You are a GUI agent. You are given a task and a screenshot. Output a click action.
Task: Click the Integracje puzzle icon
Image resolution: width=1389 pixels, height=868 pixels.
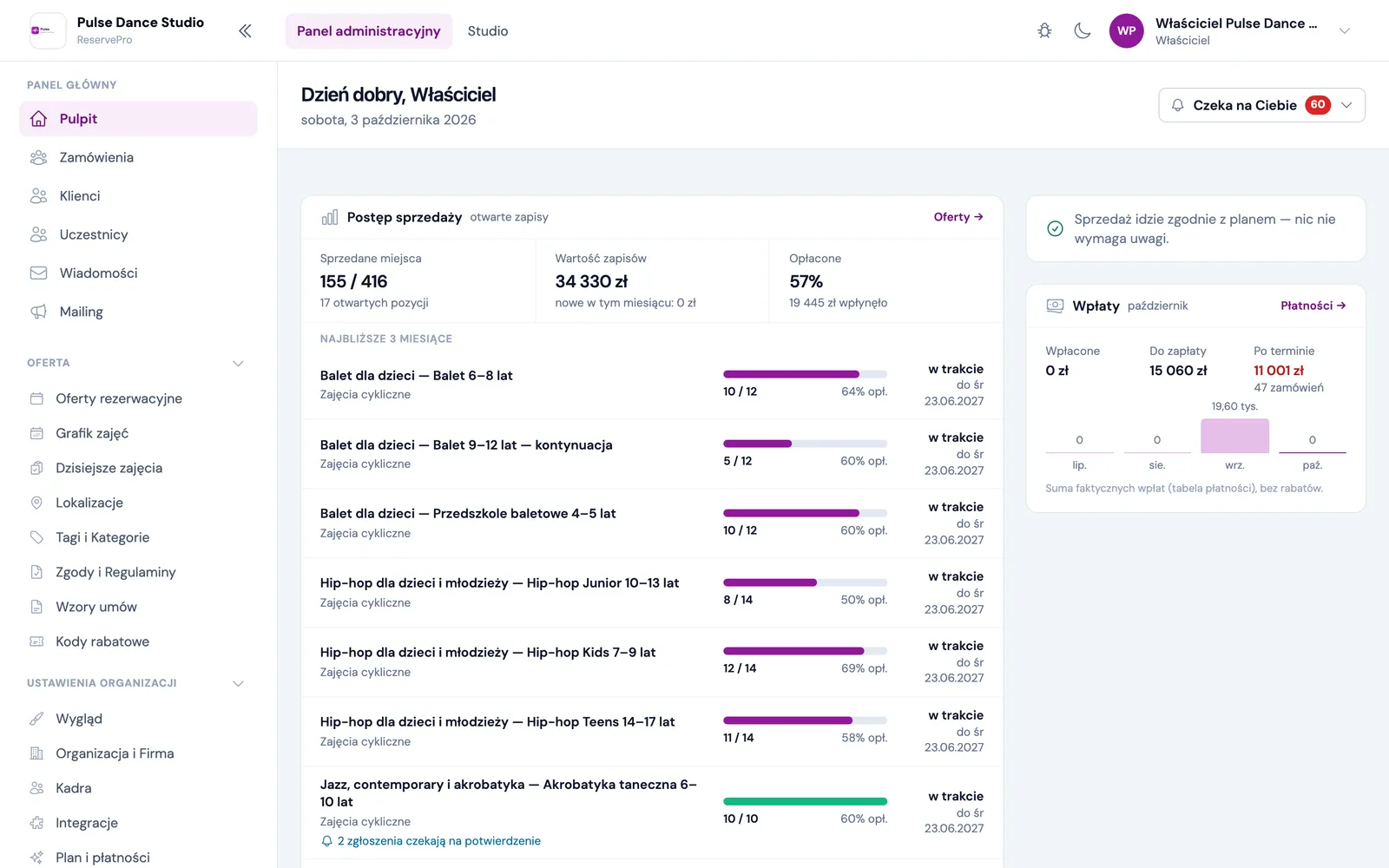pyautogui.click(x=36, y=823)
